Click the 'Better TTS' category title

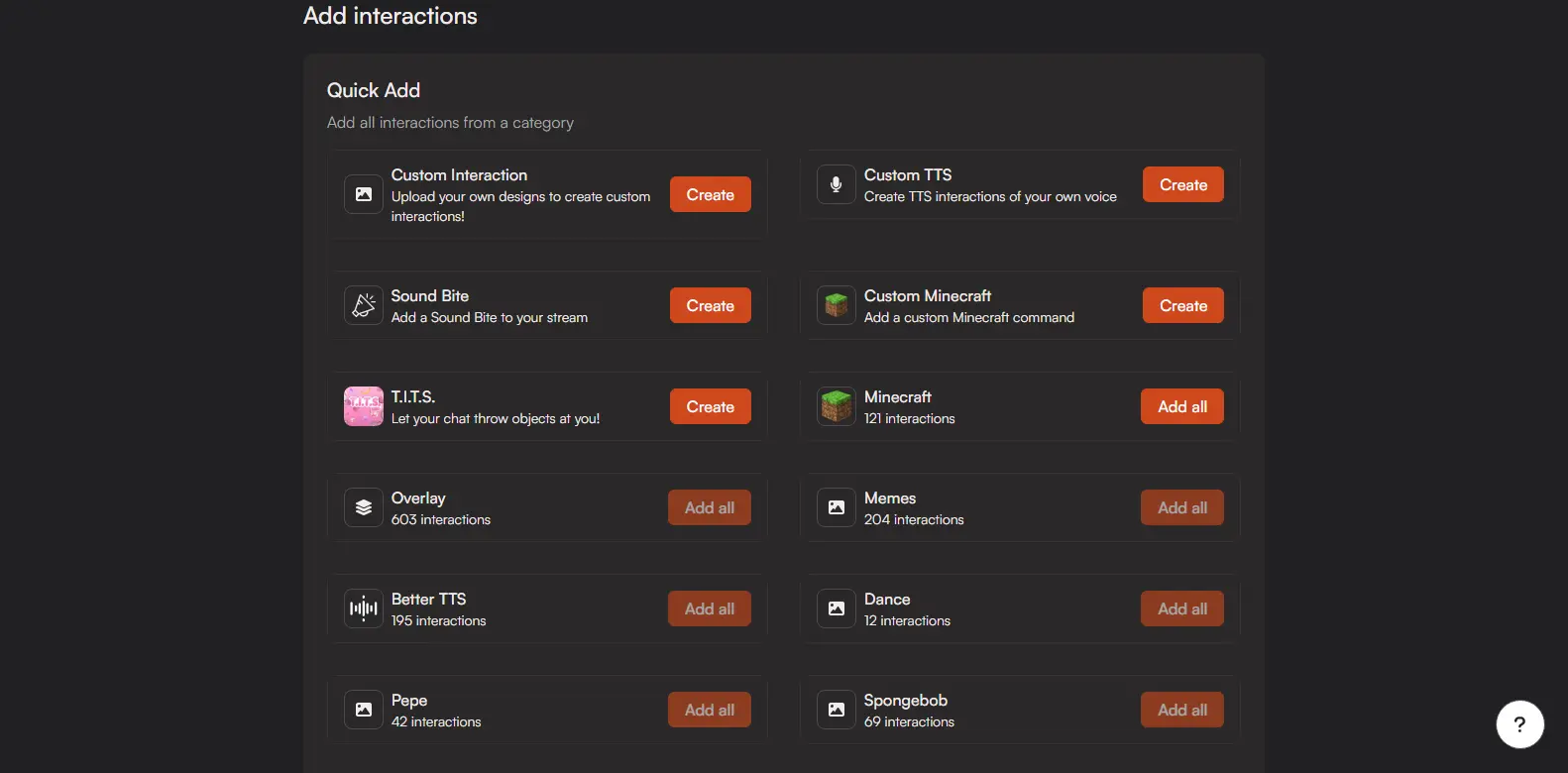coord(429,600)
